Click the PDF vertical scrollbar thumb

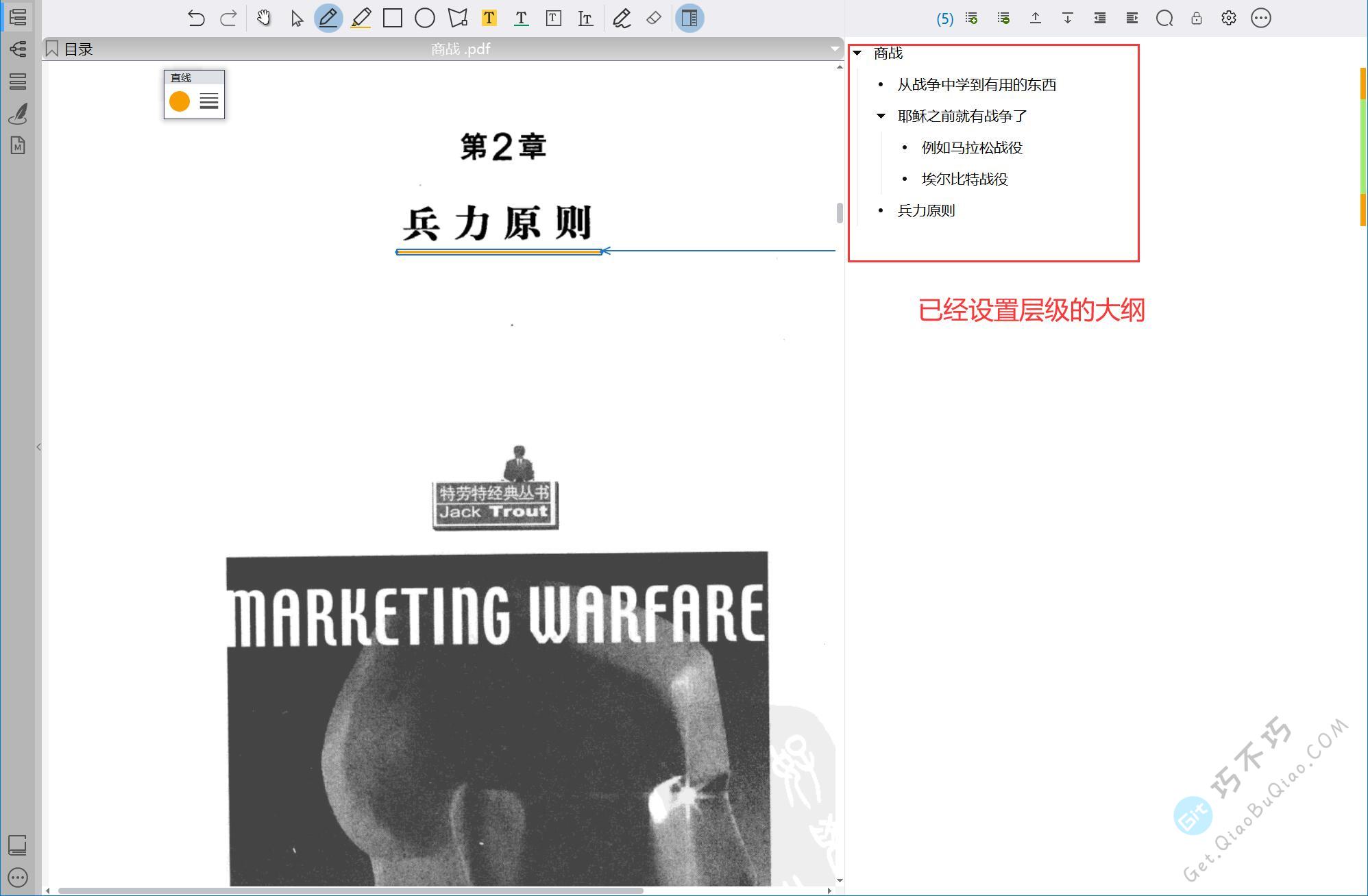point(840,213)
